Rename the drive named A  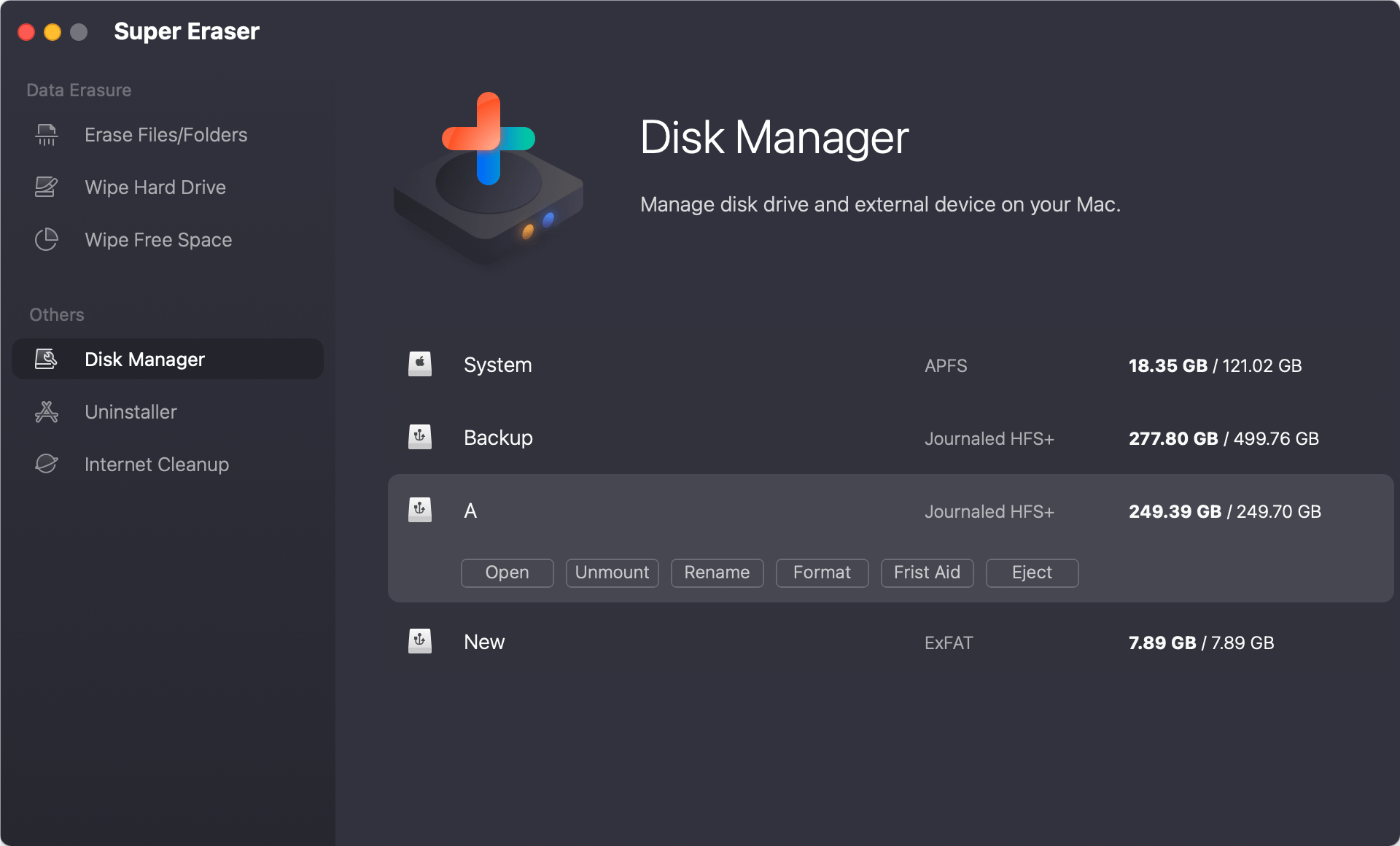(x=717, y=573)
